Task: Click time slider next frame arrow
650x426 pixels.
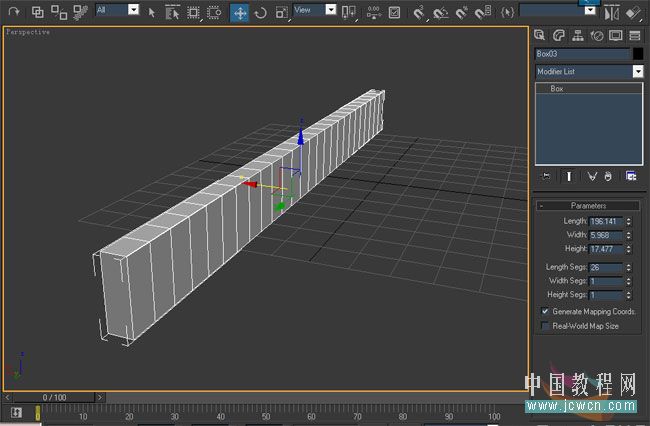Action: [99, 397]
